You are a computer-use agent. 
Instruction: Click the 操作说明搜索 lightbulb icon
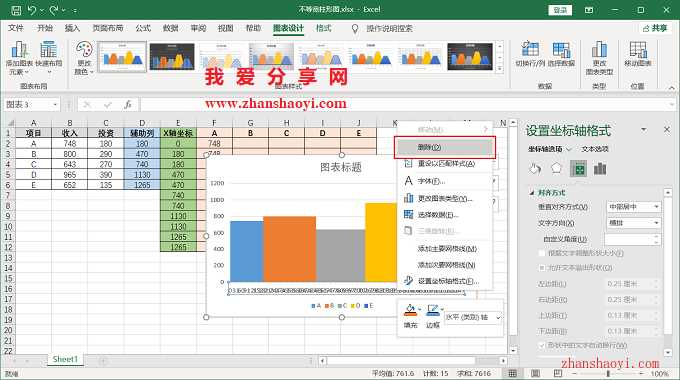[x=355, y=29]
